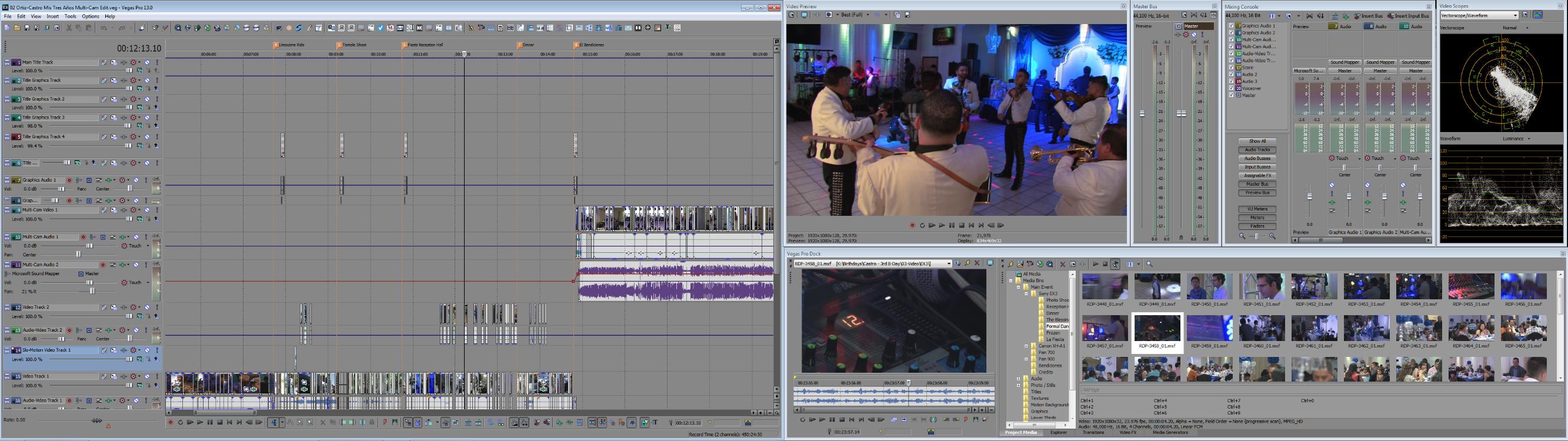Click Track FX icon on Main Title Track
The image size is (1568, 441).
coord(114,62)
